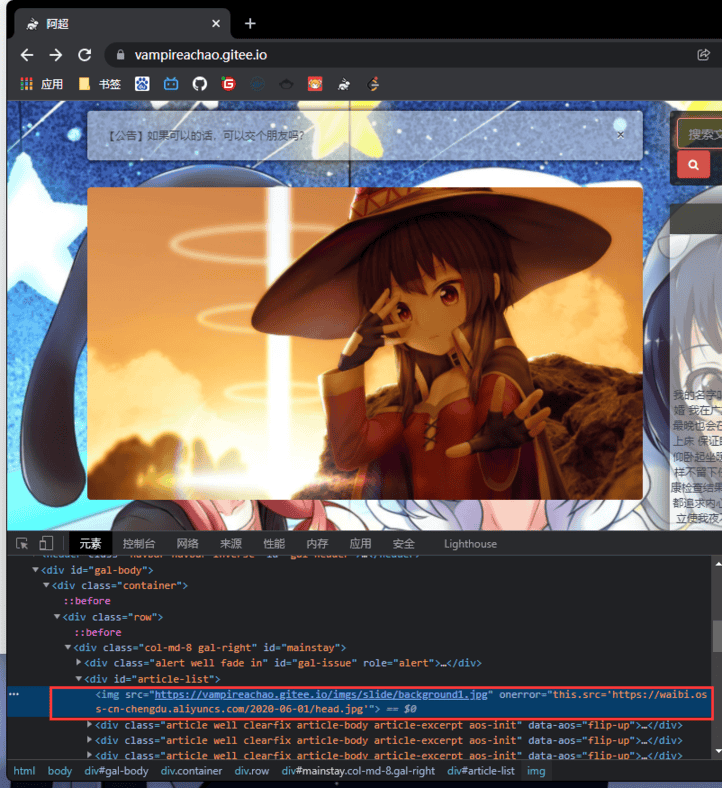Click the share page icon in address bar

coord(703,55)
